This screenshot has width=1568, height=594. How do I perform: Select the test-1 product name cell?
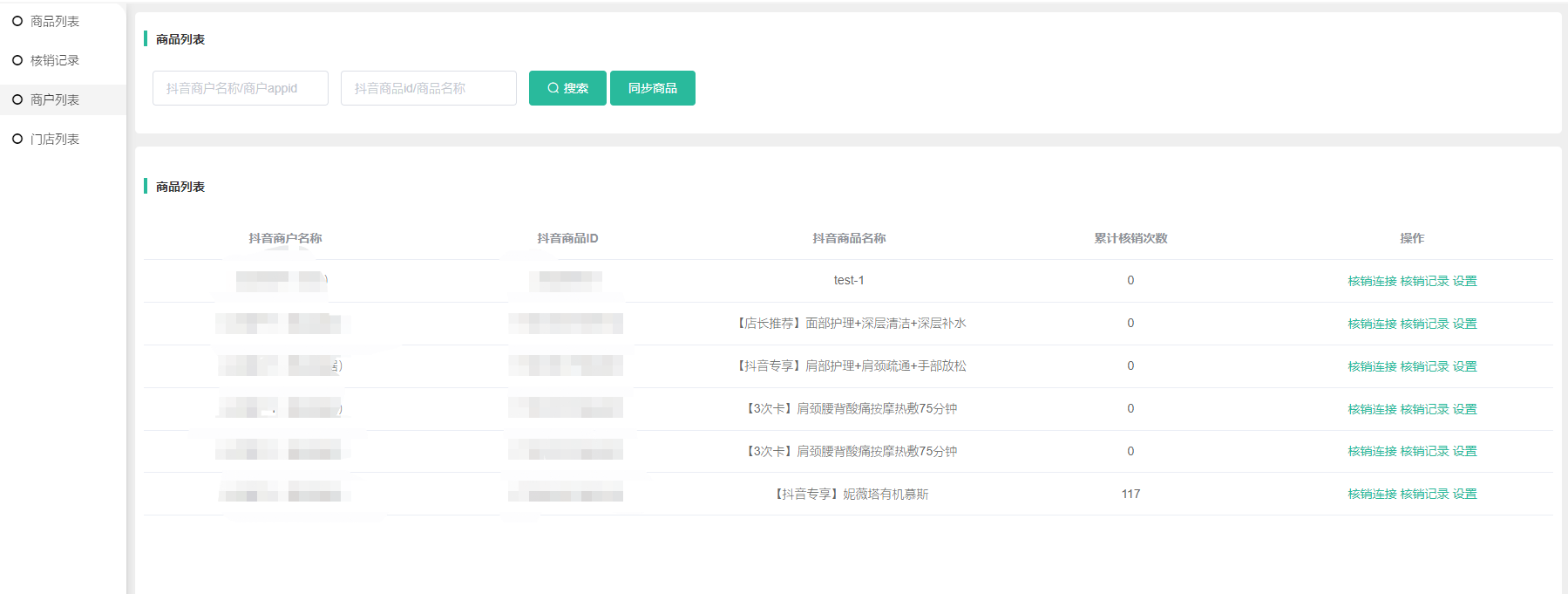[x=849, y=280]
